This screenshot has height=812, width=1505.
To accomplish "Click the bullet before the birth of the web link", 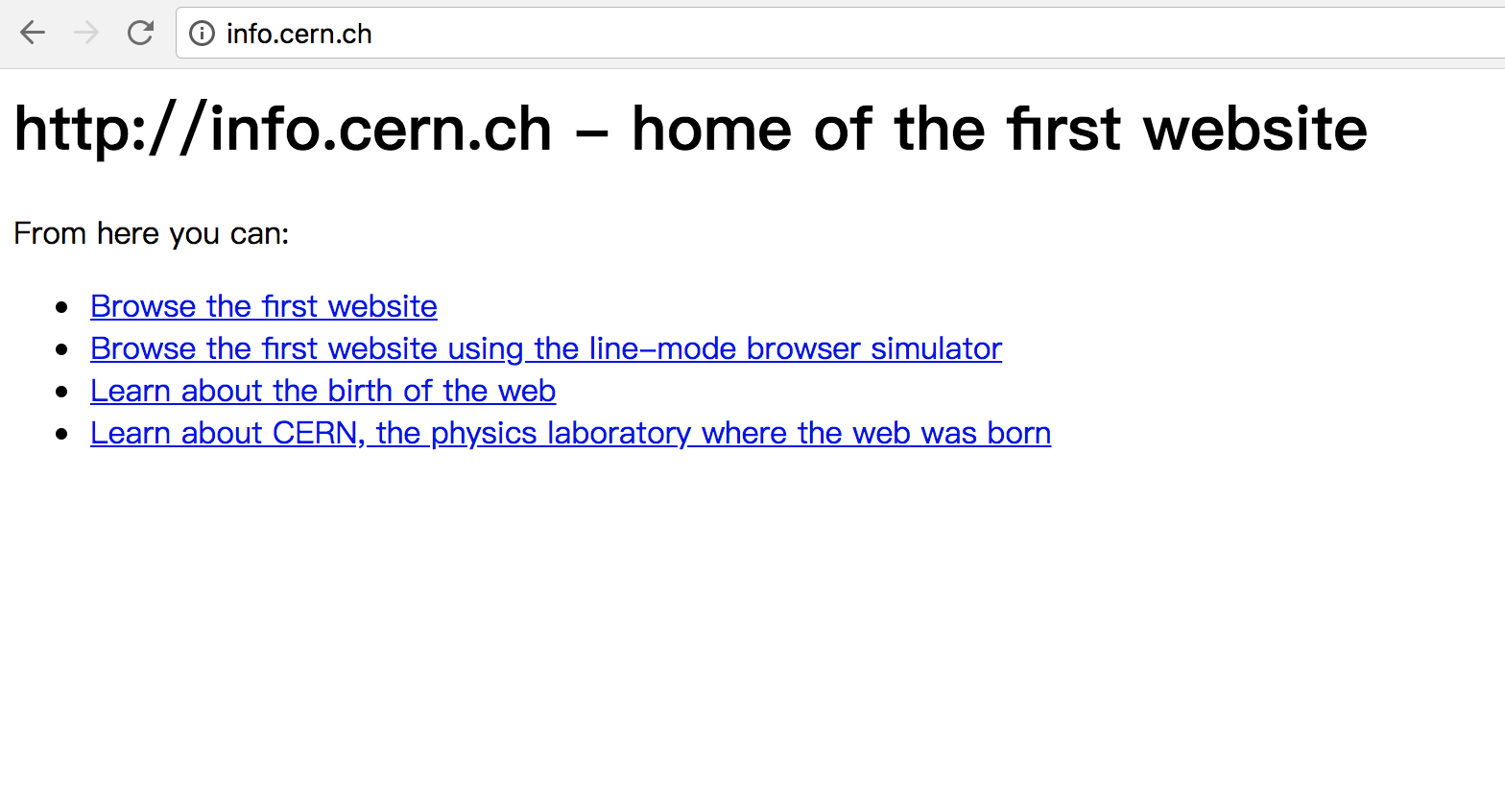I will [x=62, y=392].
